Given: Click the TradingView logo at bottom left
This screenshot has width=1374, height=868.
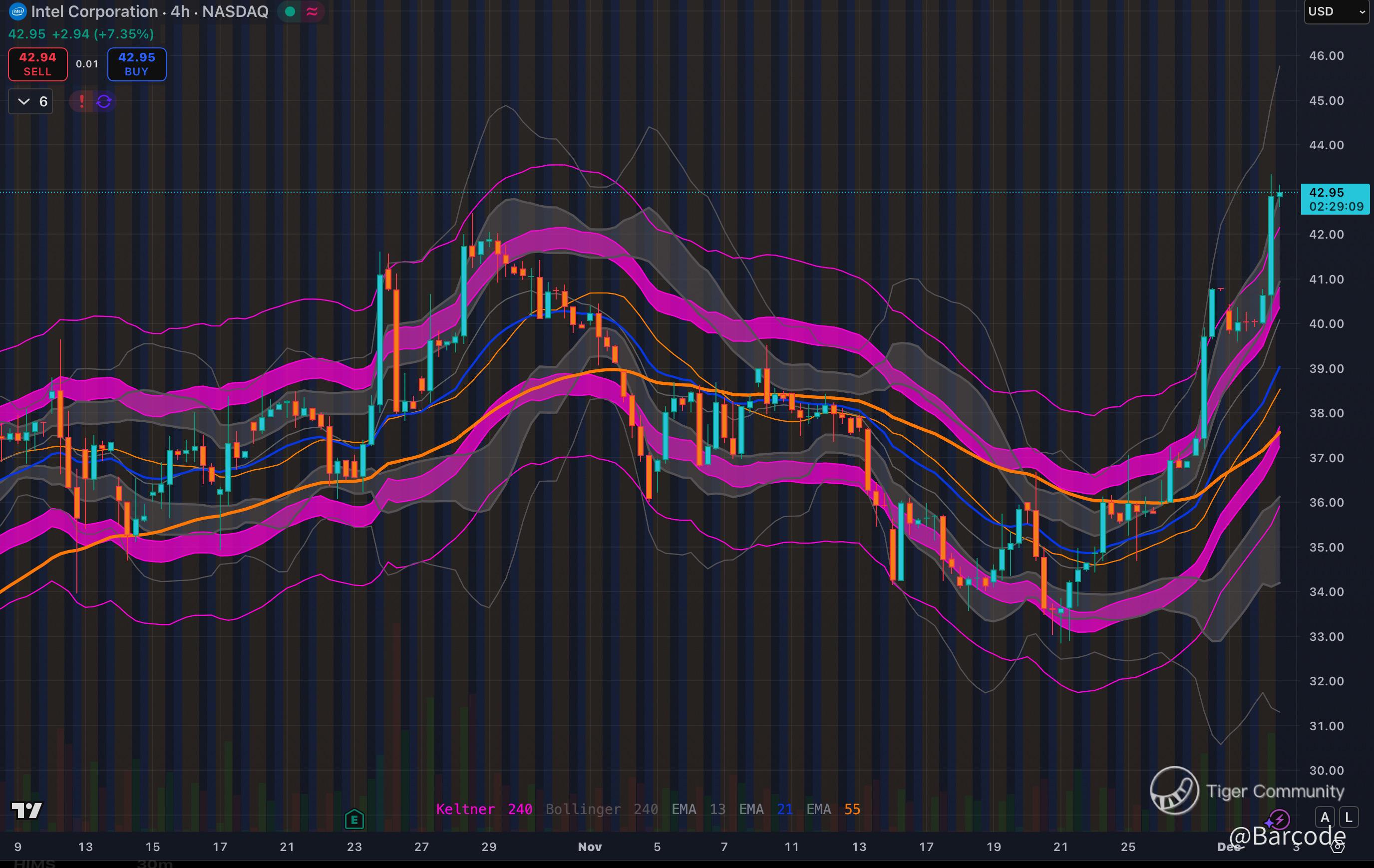Looking at the screenshot, I should 27,811.
